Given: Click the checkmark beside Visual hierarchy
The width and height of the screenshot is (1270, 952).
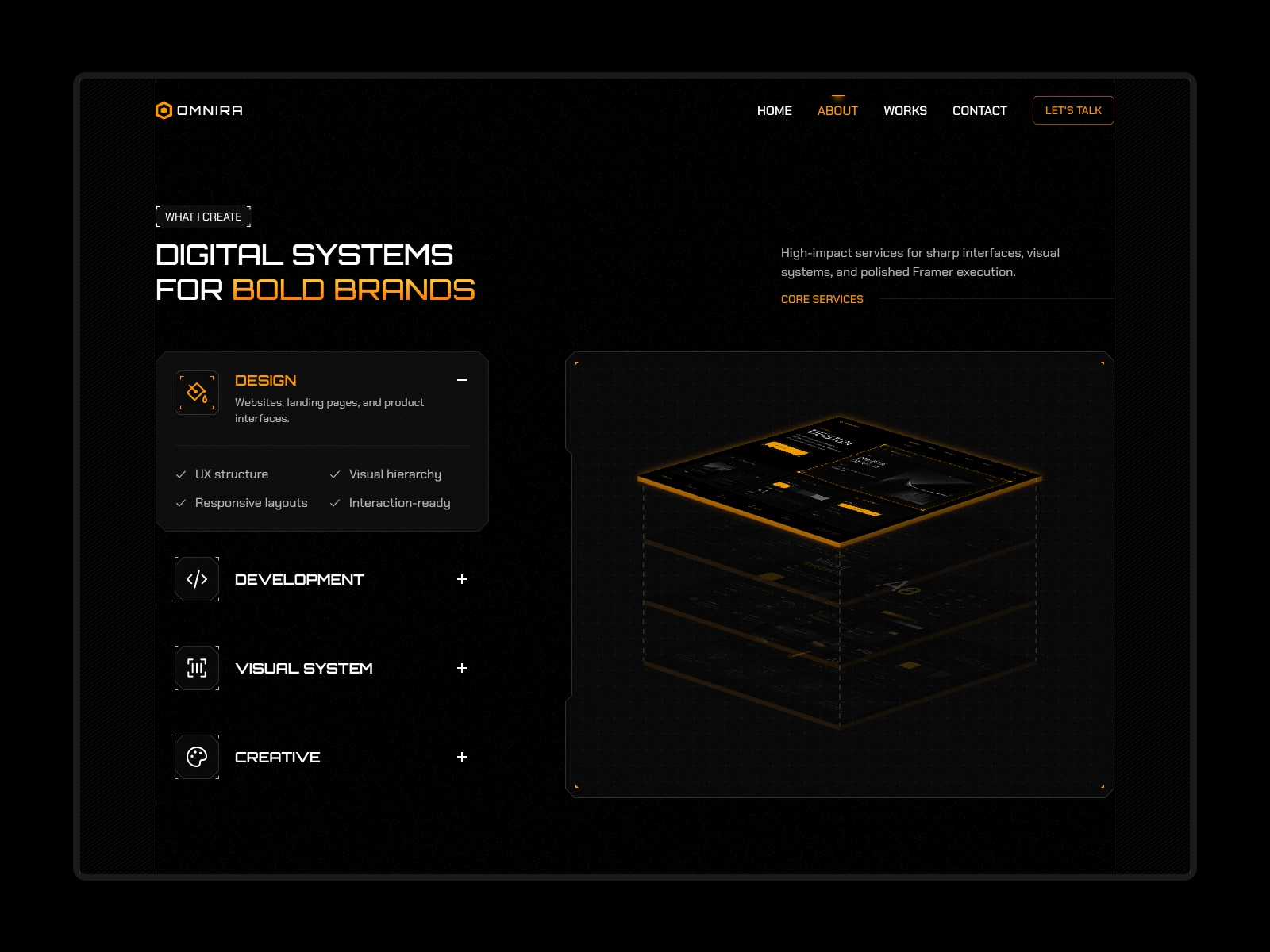Looking at the screenshot, I should pyautogui.click(x=335, y=474).
